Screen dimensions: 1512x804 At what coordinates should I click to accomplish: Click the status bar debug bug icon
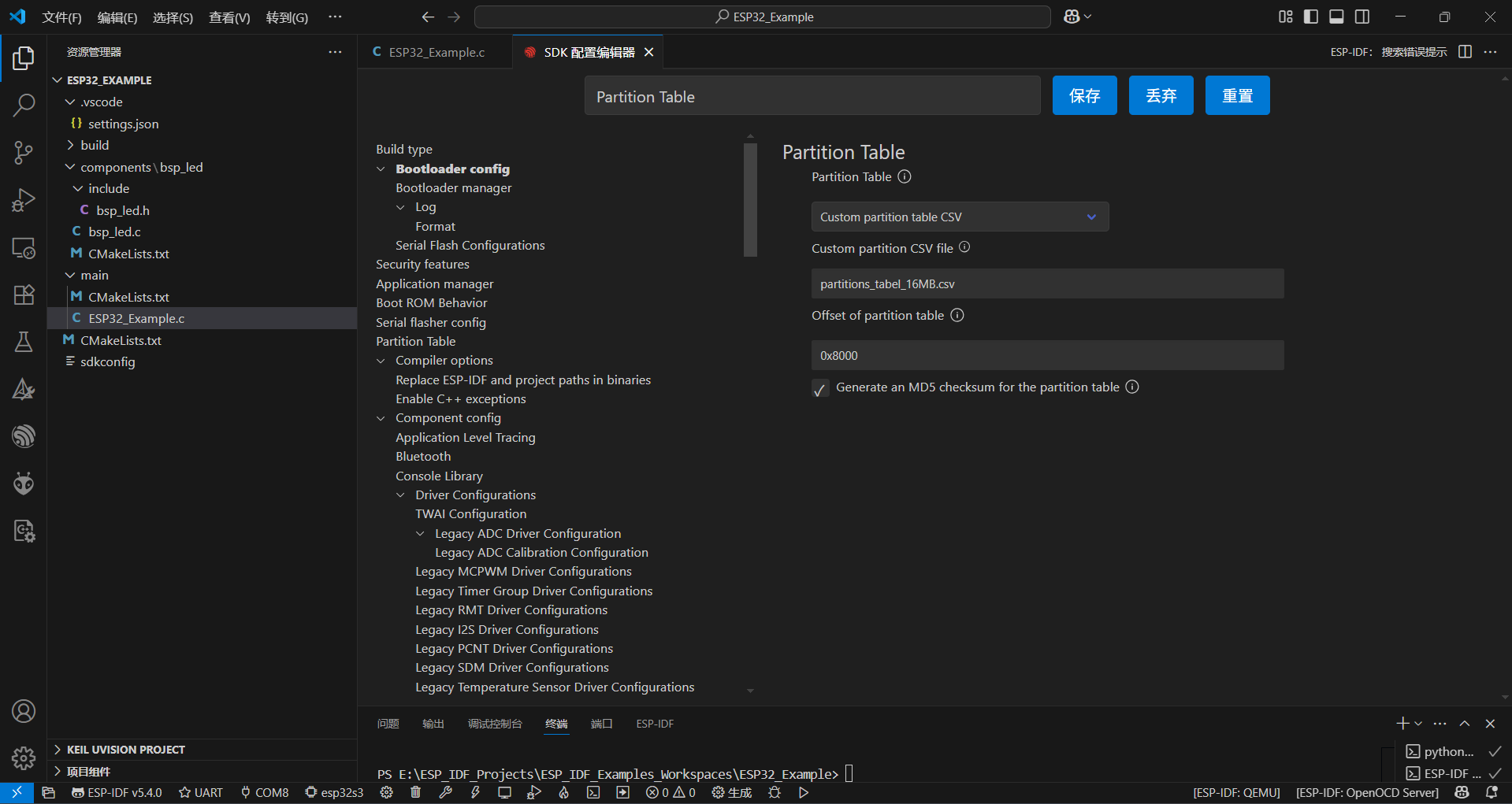click(x=775, y=792)
